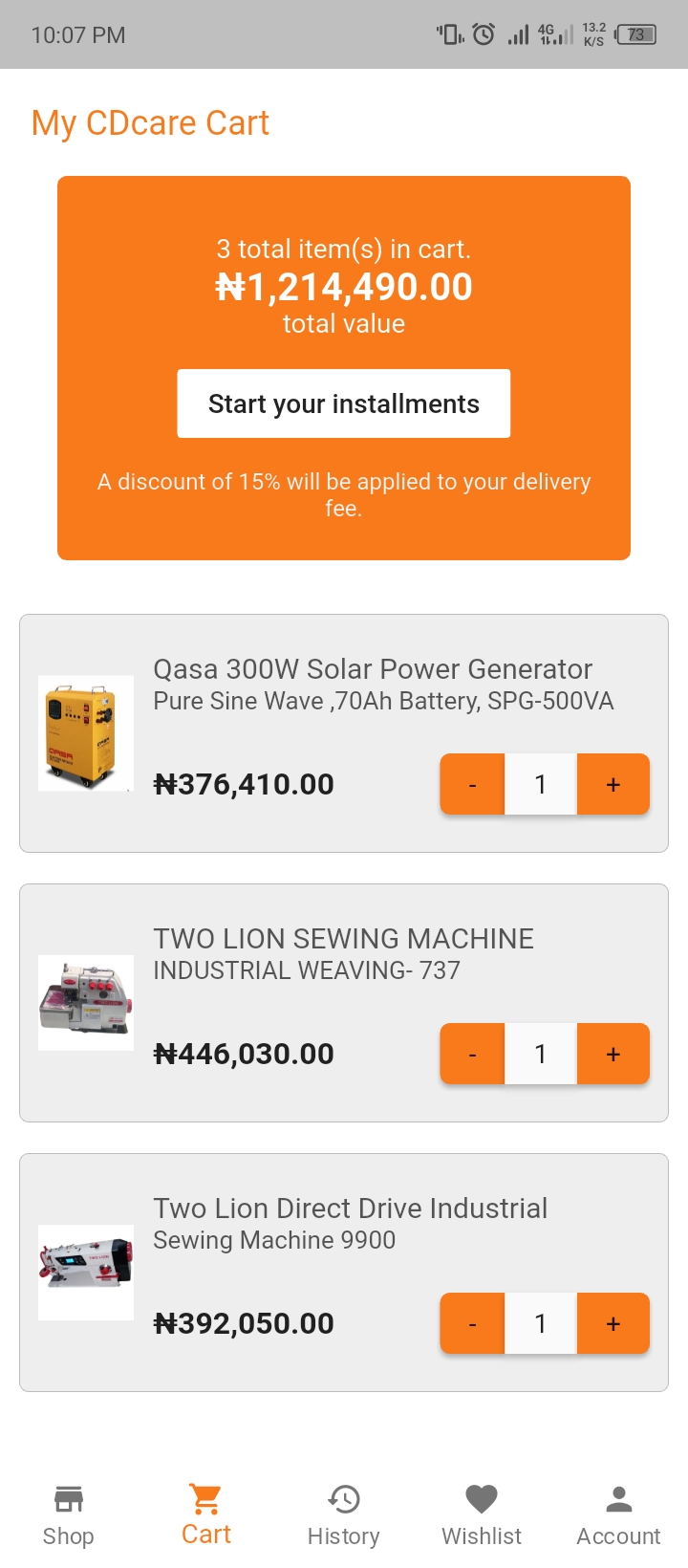The image size is (688, 1568).
Task: View Direct Drive sewing machine thumbnail
Action: (x=86, y=1273)
